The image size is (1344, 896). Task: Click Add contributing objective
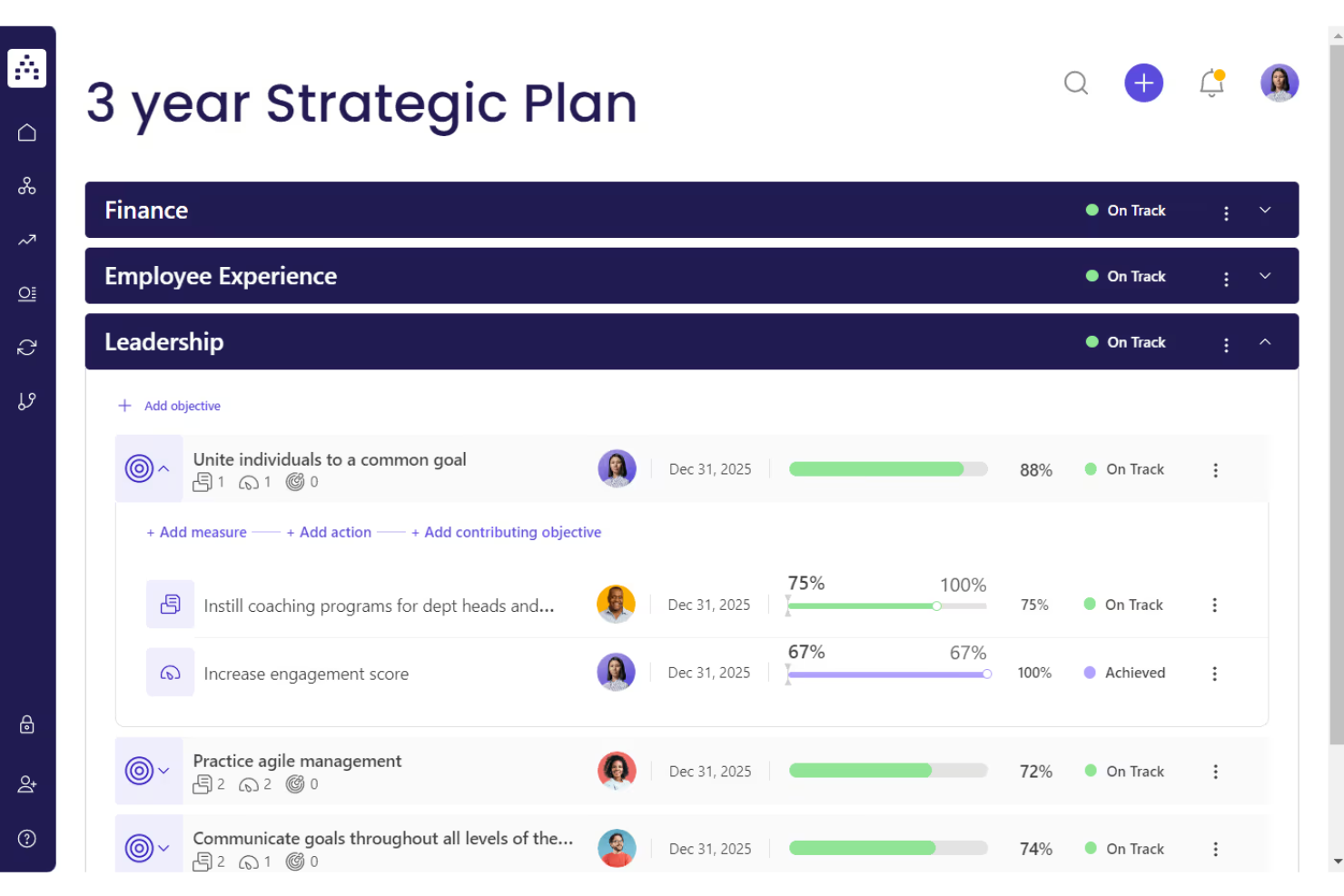(x=507, y=532)
